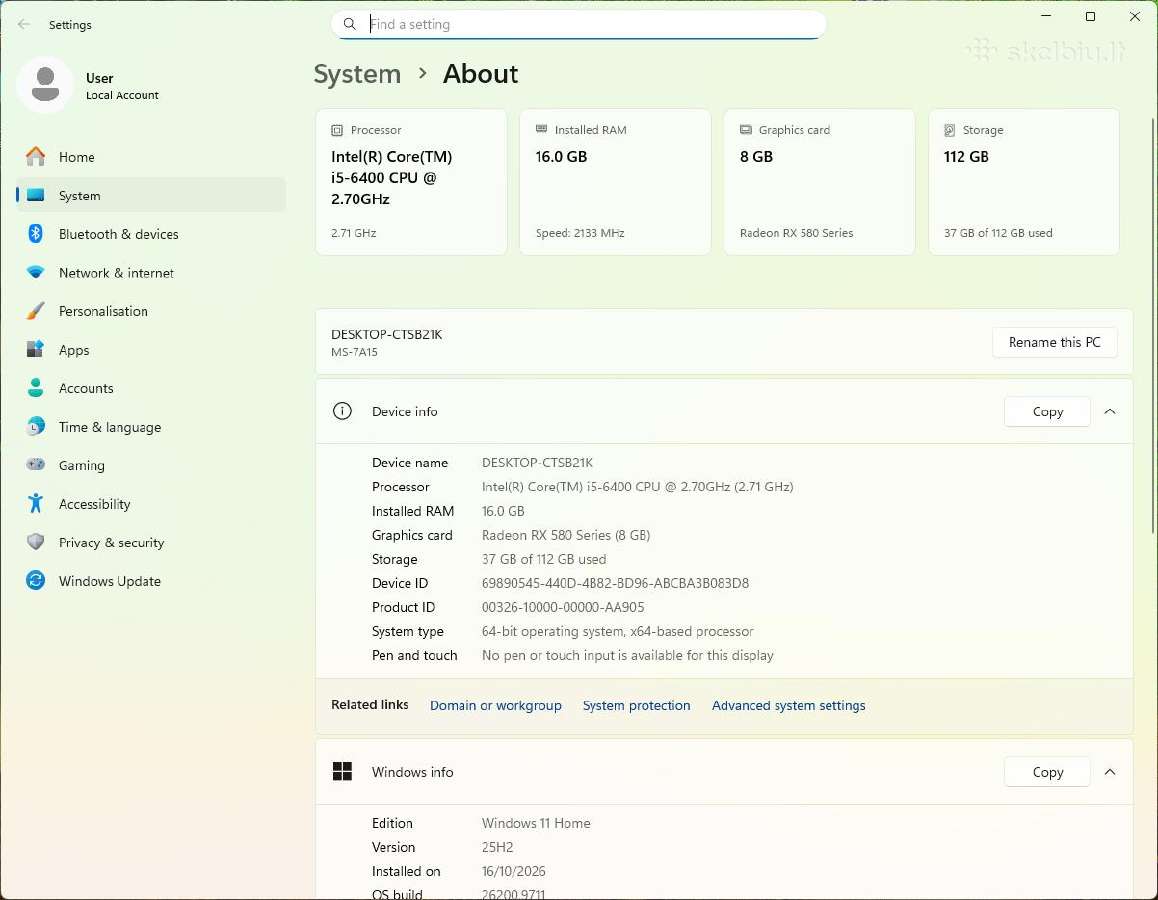Screen dimensions: 1158x900
Task: Open the Storage 112 GB card
Action: [x=1024, y=182]
